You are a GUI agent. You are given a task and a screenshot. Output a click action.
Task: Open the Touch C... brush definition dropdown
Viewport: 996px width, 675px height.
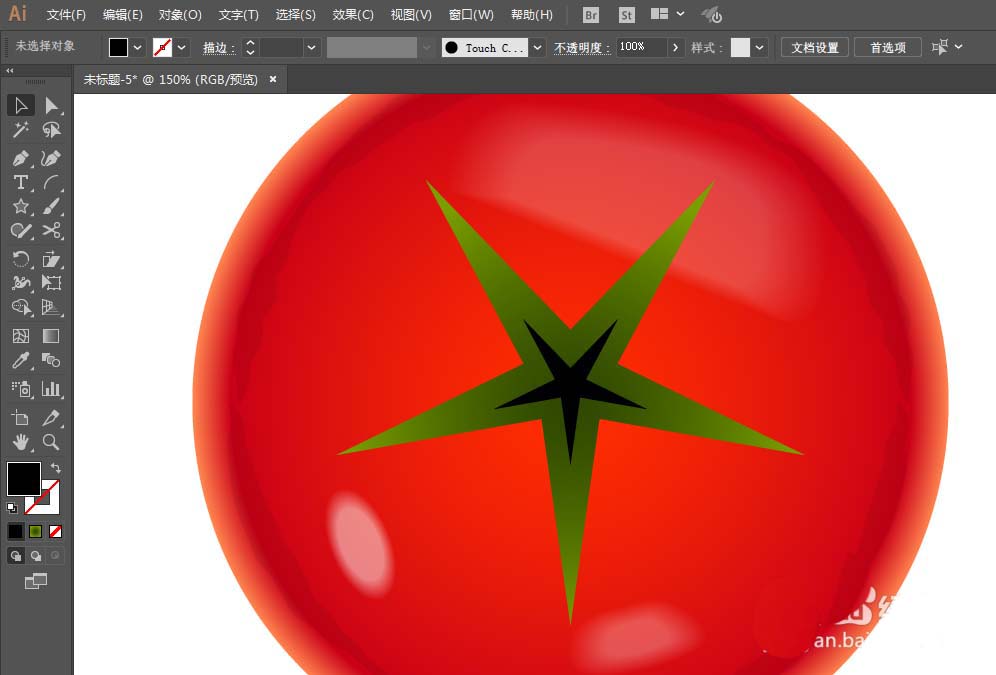537,48
